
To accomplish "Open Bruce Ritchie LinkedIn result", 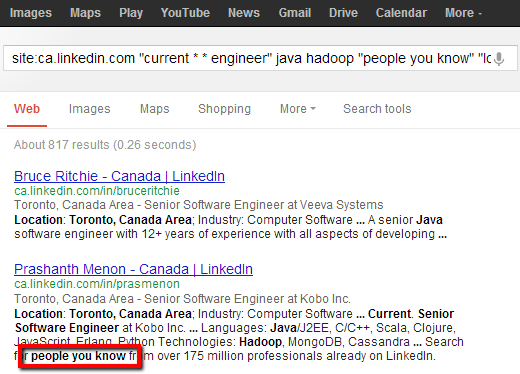I will click(119, 176).
